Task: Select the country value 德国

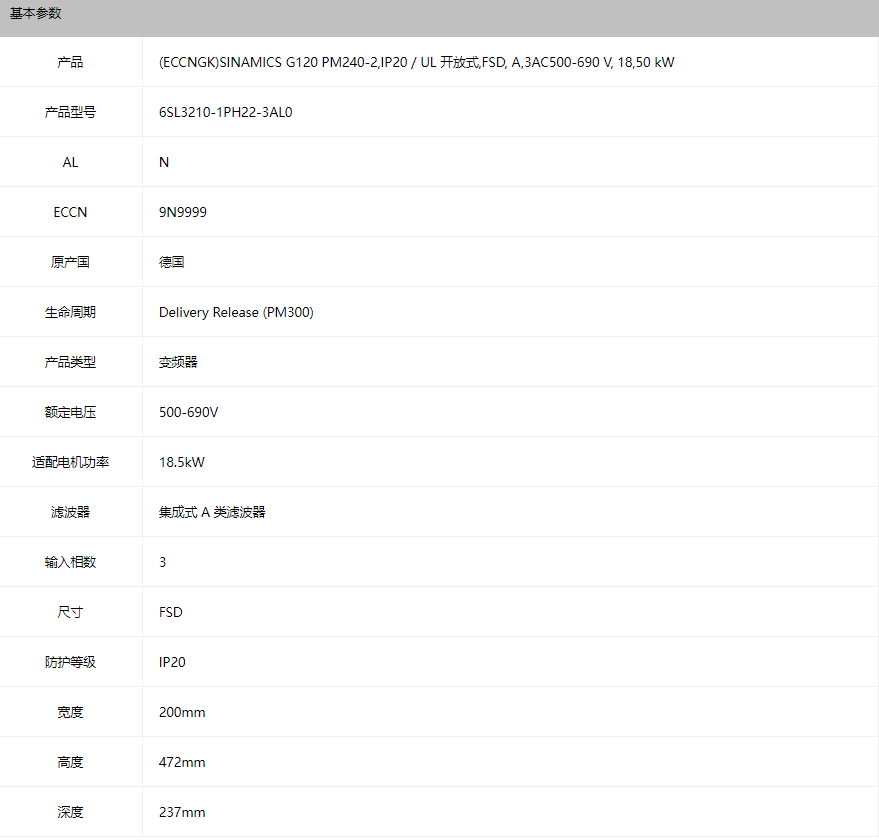Action: 172,262
